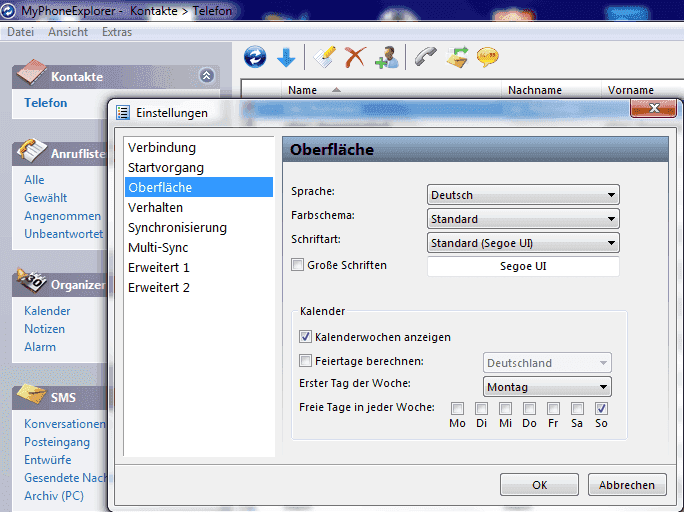Check Do as a free day
Viewport: 684px width, 512px height.
coord(529,409)
